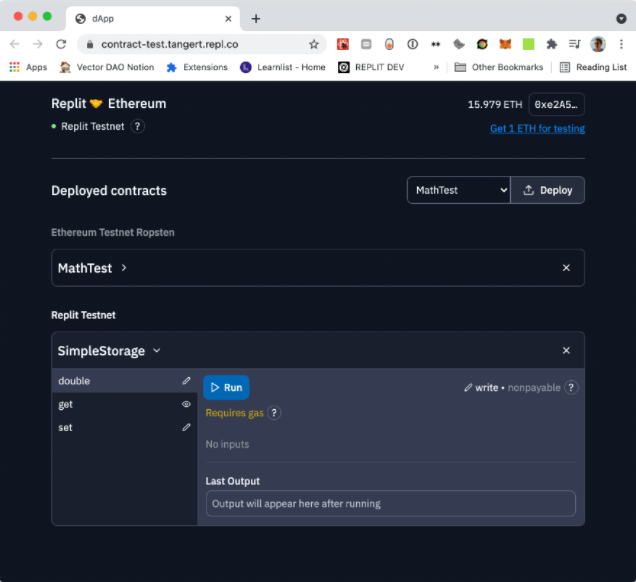
Task: Run the double function
Action: (x=226, y=388)
